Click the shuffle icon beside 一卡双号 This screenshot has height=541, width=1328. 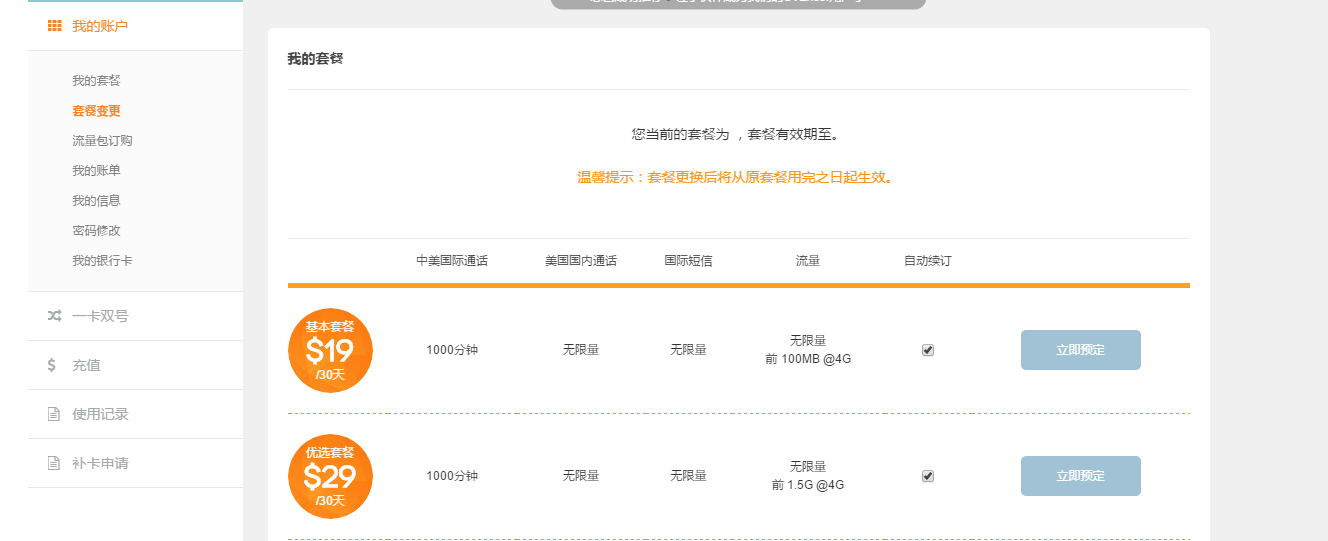pyautogui.click(x=54, y=316)
